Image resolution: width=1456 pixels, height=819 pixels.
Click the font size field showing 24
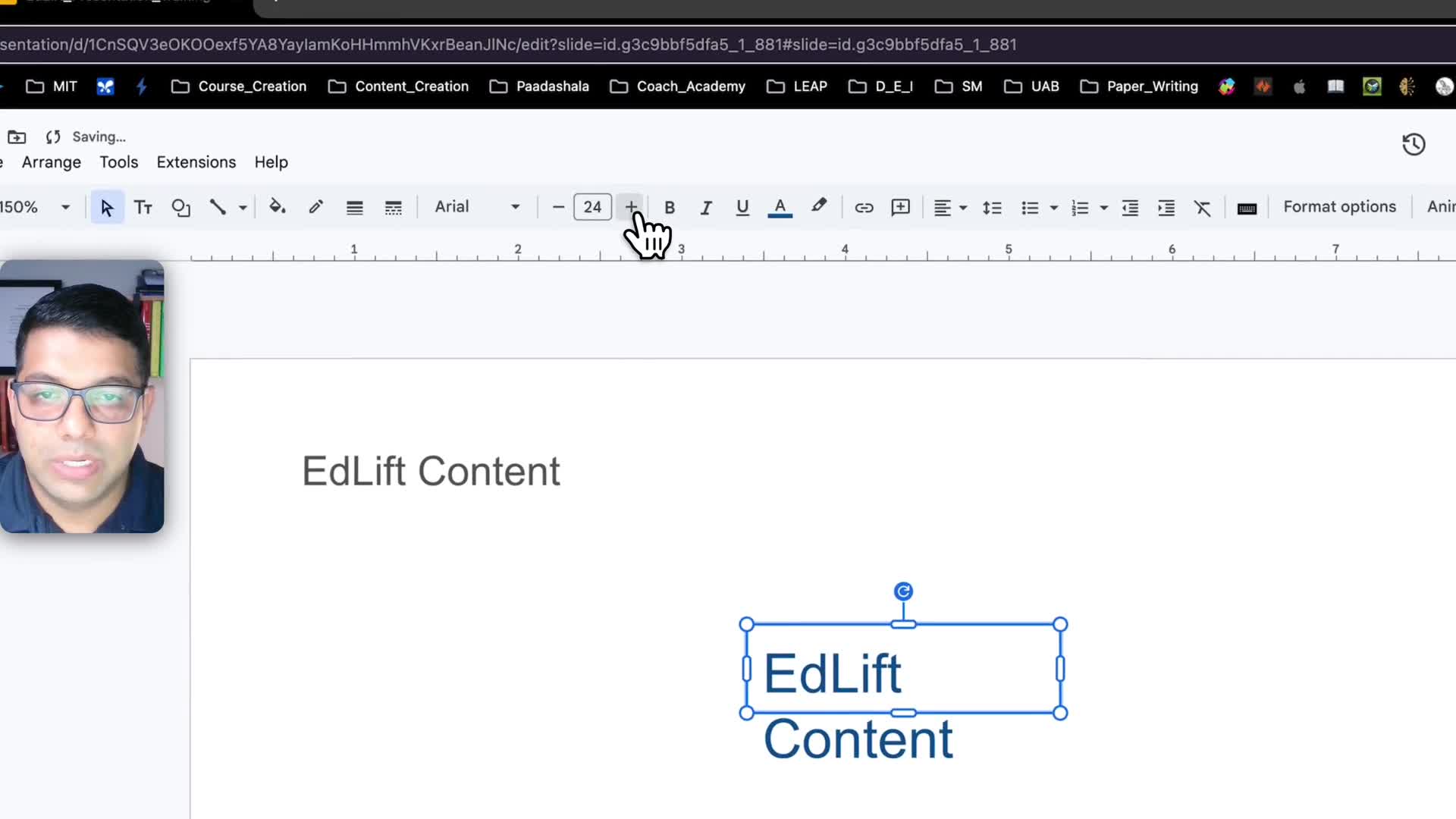pos(592,207)
